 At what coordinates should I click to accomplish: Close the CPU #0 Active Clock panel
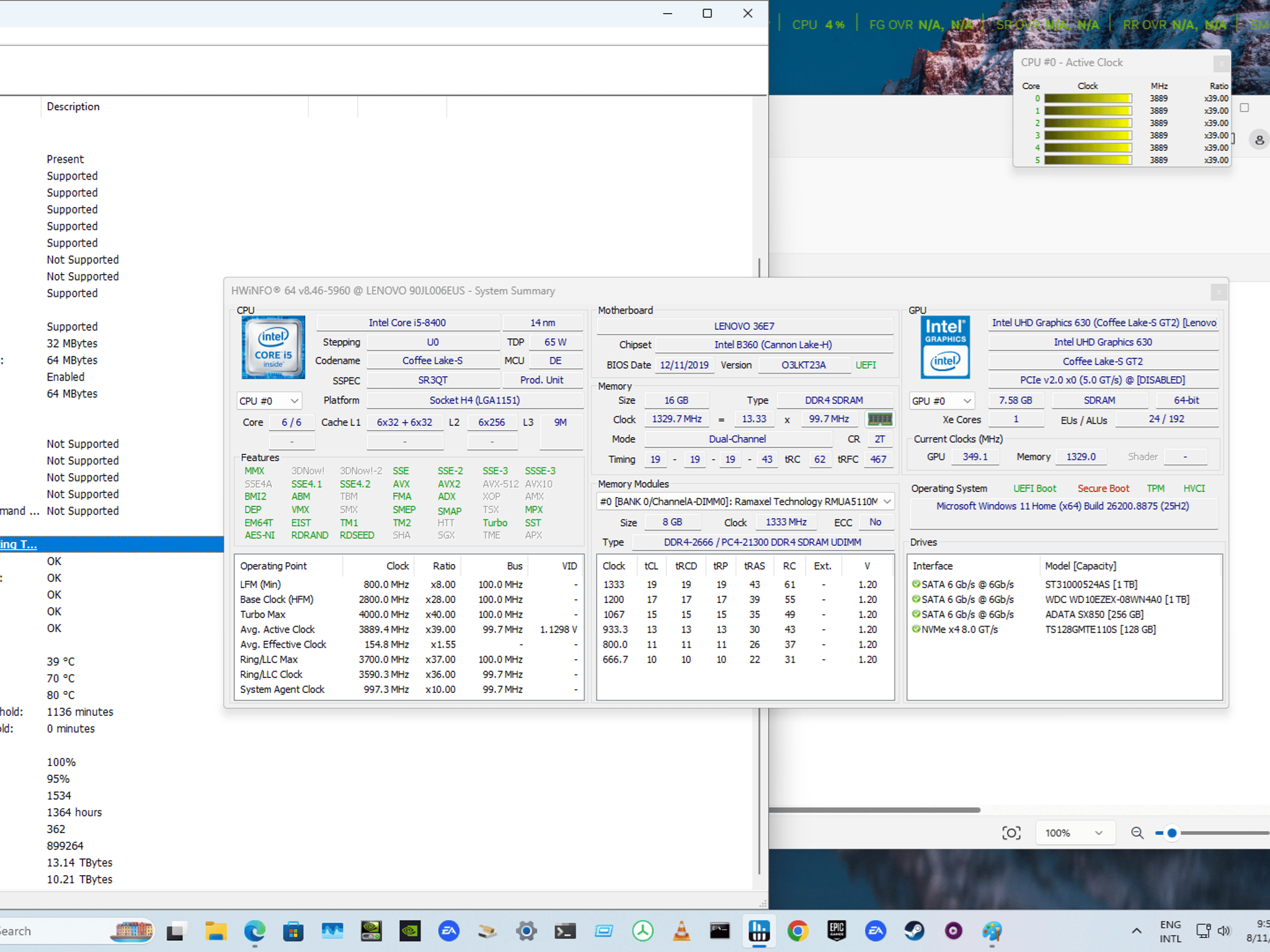tap(1221, 63)
